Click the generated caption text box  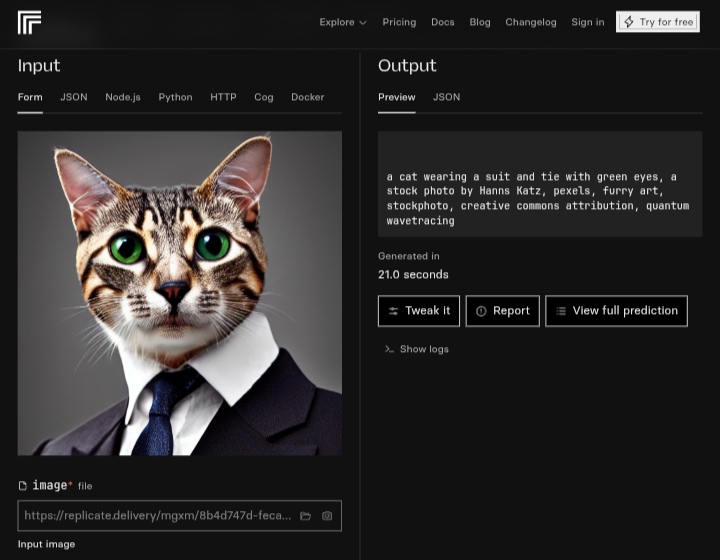(540, 184)
